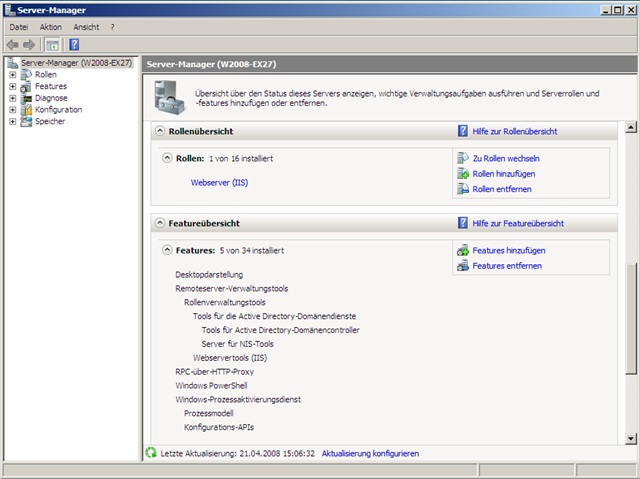
Task: Click the scrollbar down arrow
Action: tap(631, 439)
